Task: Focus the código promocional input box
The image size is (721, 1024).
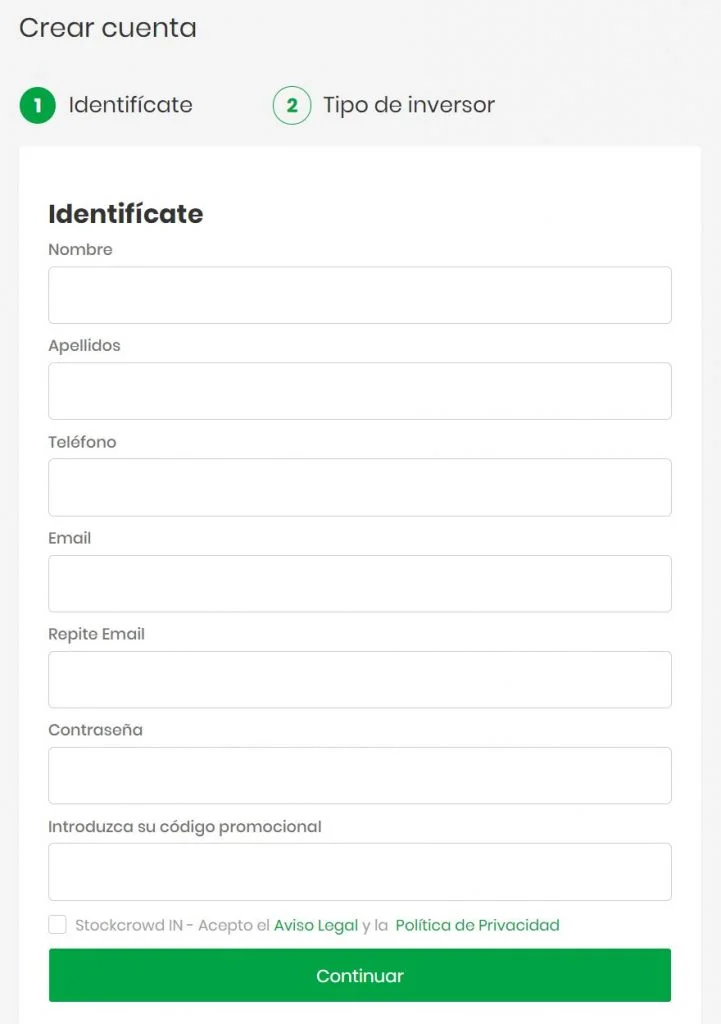Action: click(360, 871)
